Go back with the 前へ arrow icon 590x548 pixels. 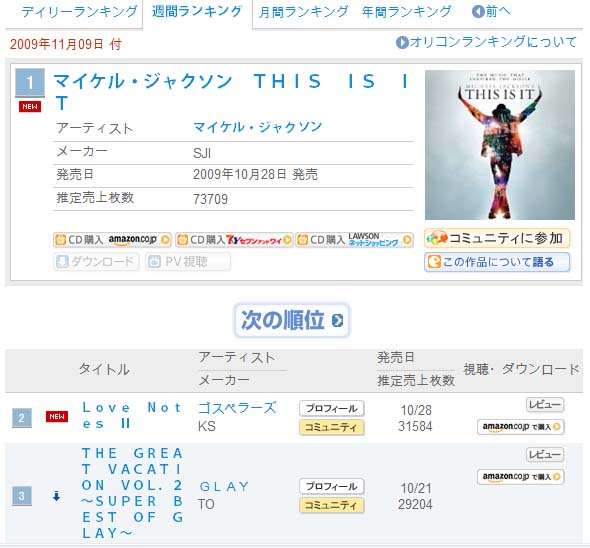pyautogui.click(x=478, y=12)
